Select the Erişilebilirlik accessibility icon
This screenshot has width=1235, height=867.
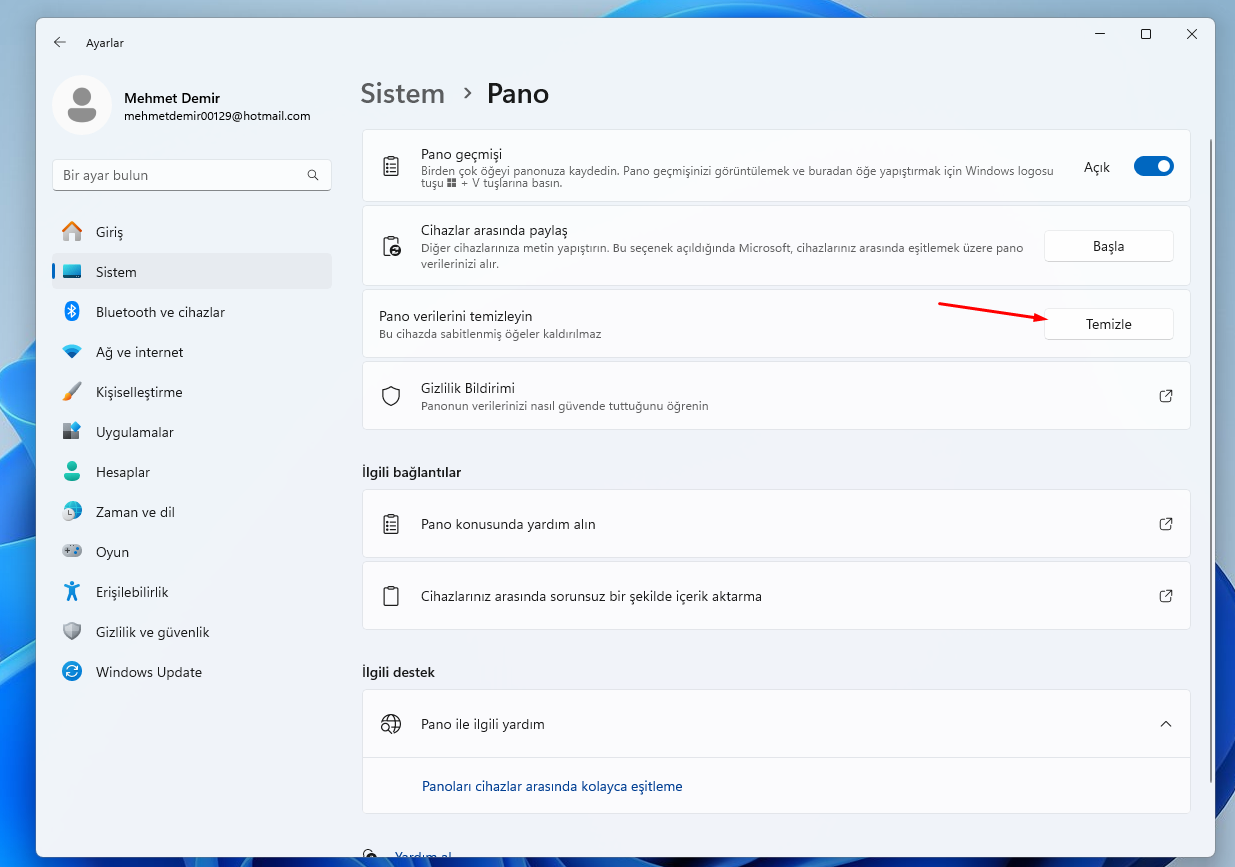click(x=71, y=592)
